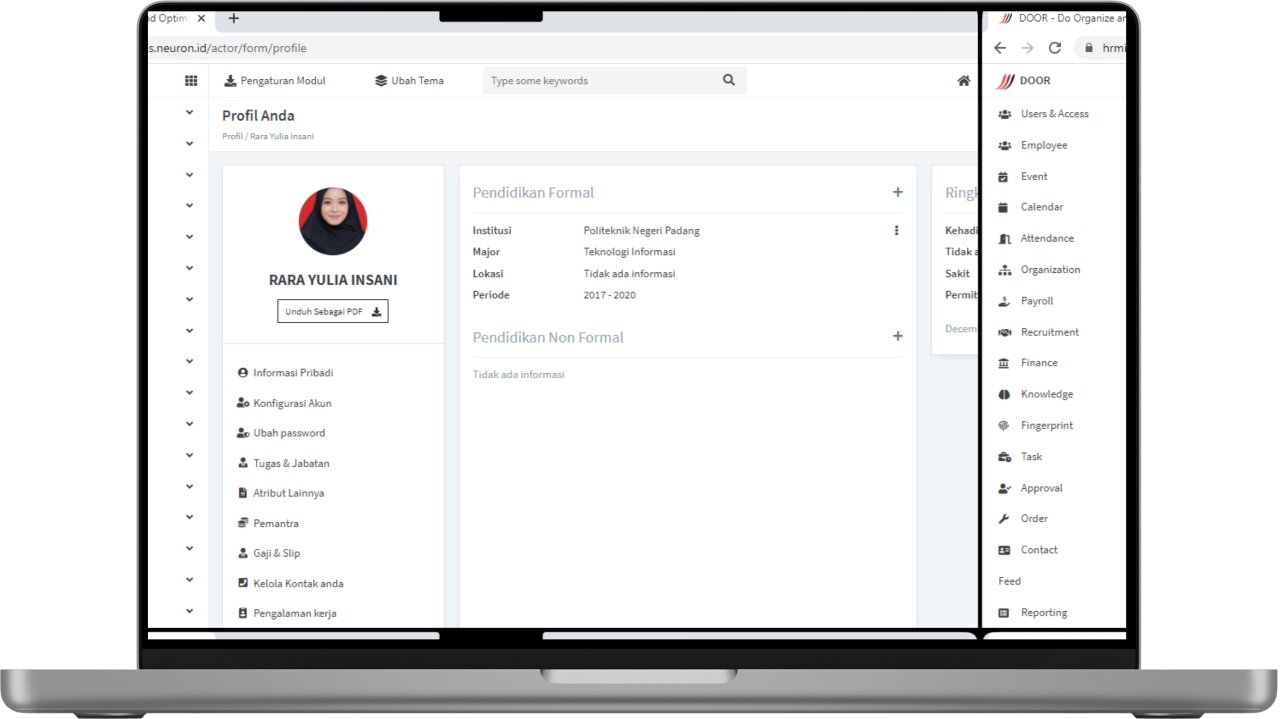Image resolution: width=1280 pixels, height=719 pixels.
Task: Click Rara Yulia Insani profile photo
Action: click(x=333, y=221)
